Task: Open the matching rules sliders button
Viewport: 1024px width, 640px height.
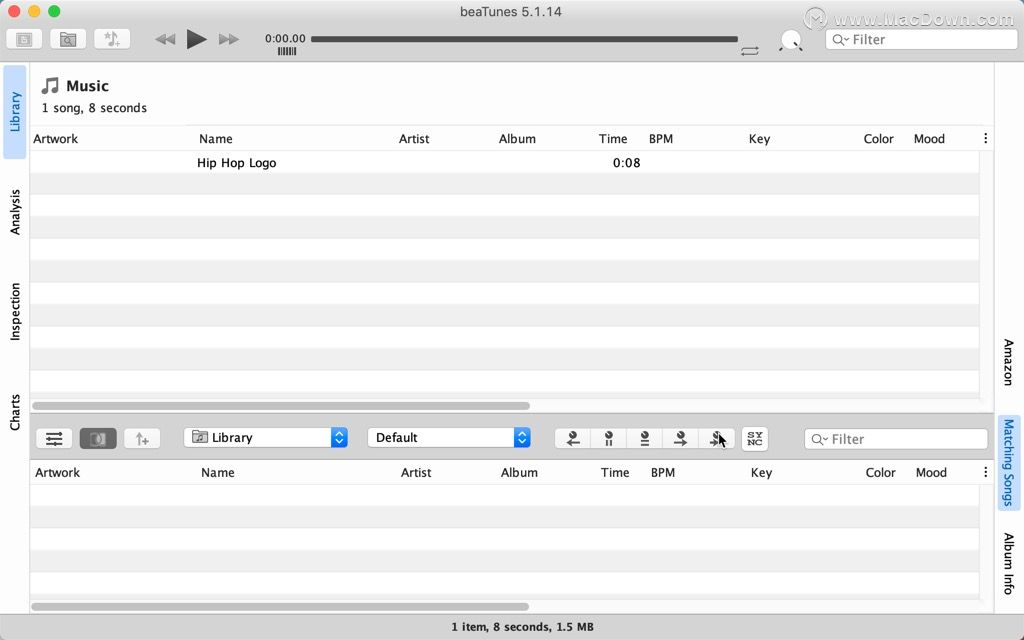Action: pyautogui.click(x=54, y=439)
